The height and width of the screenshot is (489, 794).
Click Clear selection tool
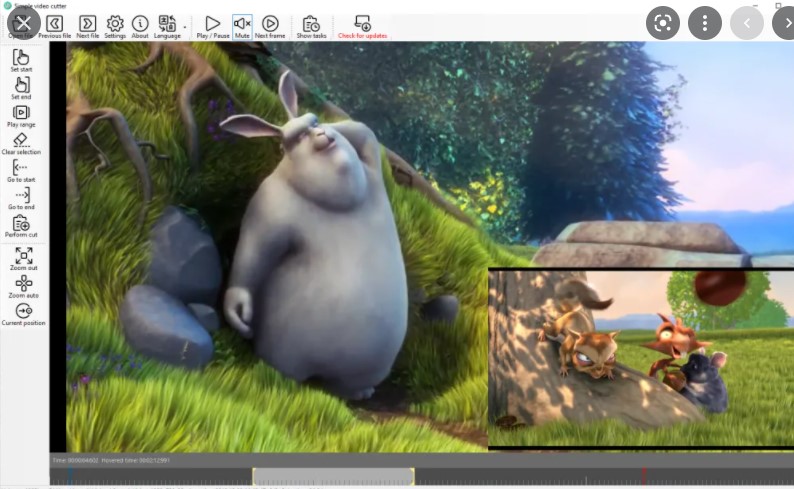[x=21, y=143]
